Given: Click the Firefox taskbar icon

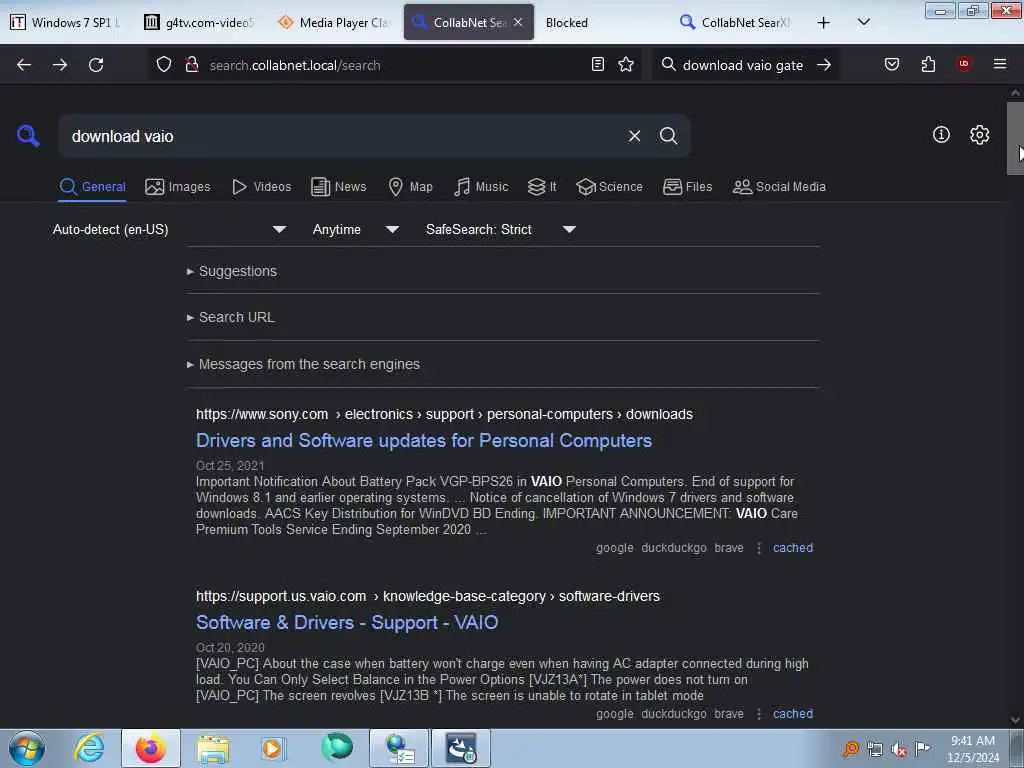Looking at the screenshot, I should [150, 748].
